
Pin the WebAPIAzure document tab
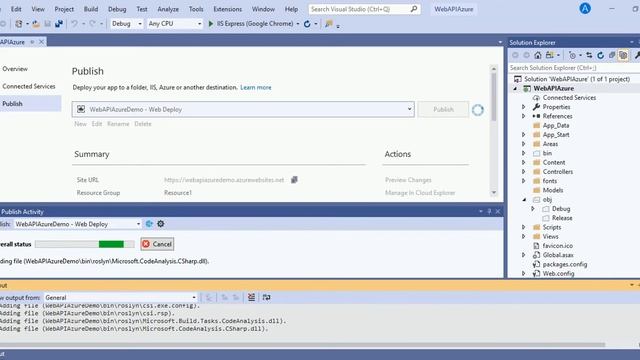click(x=32, y=42)
